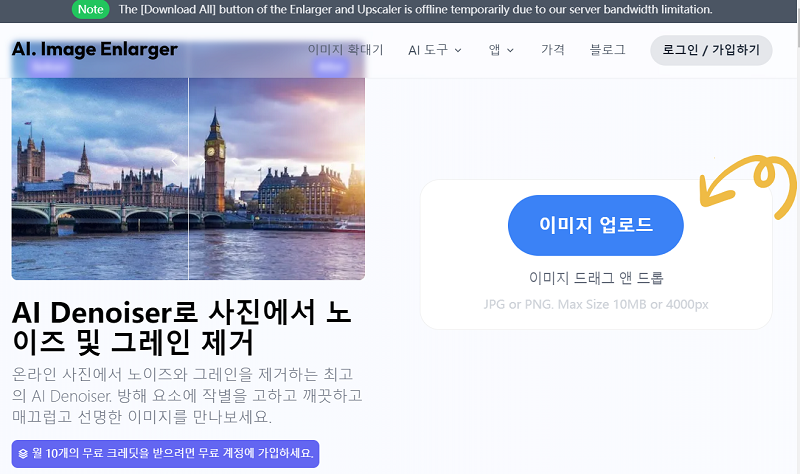The image size is (800, 474).
Task: Click the 온라인 사진에서 노이즈와 description paragraph
Action: click(187, 395)
